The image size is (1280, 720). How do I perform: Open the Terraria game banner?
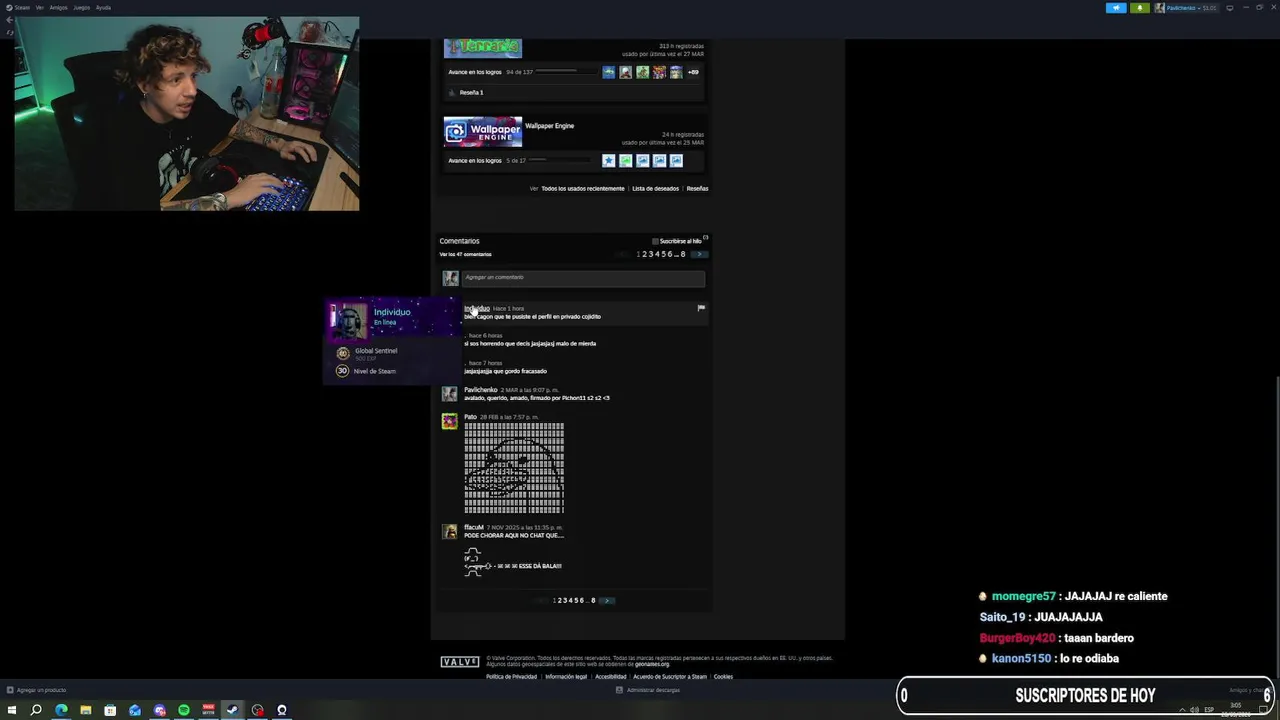483,48
